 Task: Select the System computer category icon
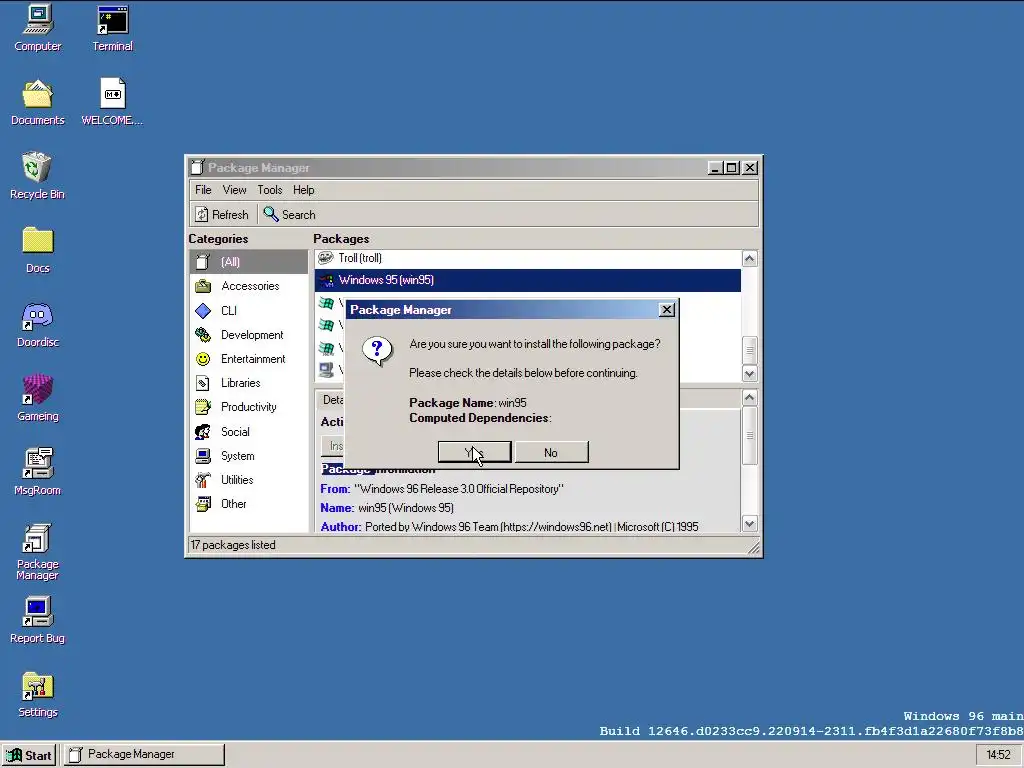click(x=203, y=455)
